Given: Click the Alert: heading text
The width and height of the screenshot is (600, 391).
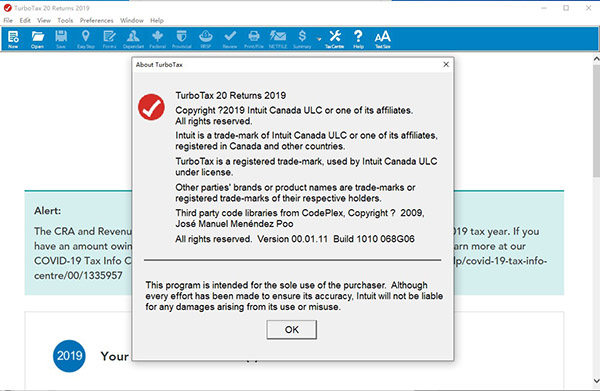Looking at the screenshot, I should click(x=47, y=211).
